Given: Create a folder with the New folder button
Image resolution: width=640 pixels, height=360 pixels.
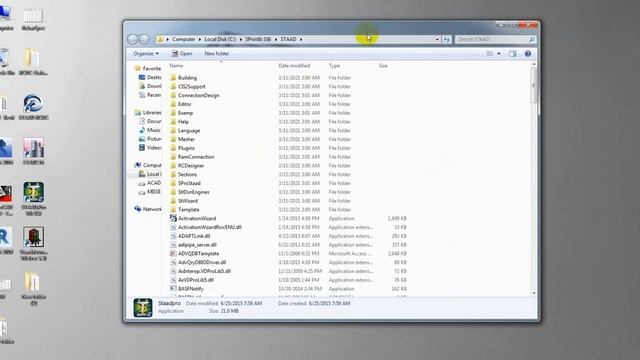Looking at the screenshot, I should (x=217, y=53).
